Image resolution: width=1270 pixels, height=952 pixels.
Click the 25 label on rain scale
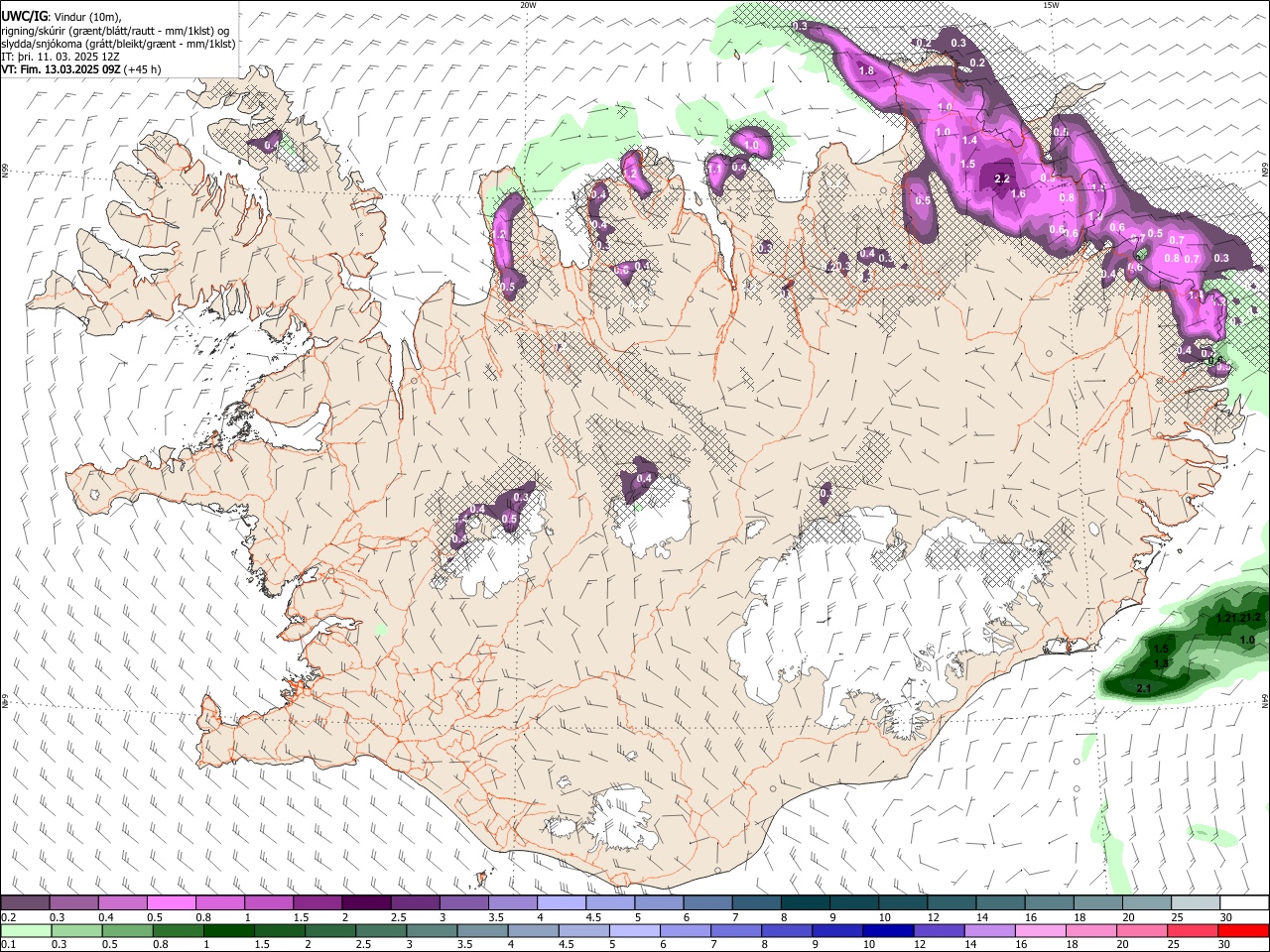pyautogui.click(x=1176, y=945)
